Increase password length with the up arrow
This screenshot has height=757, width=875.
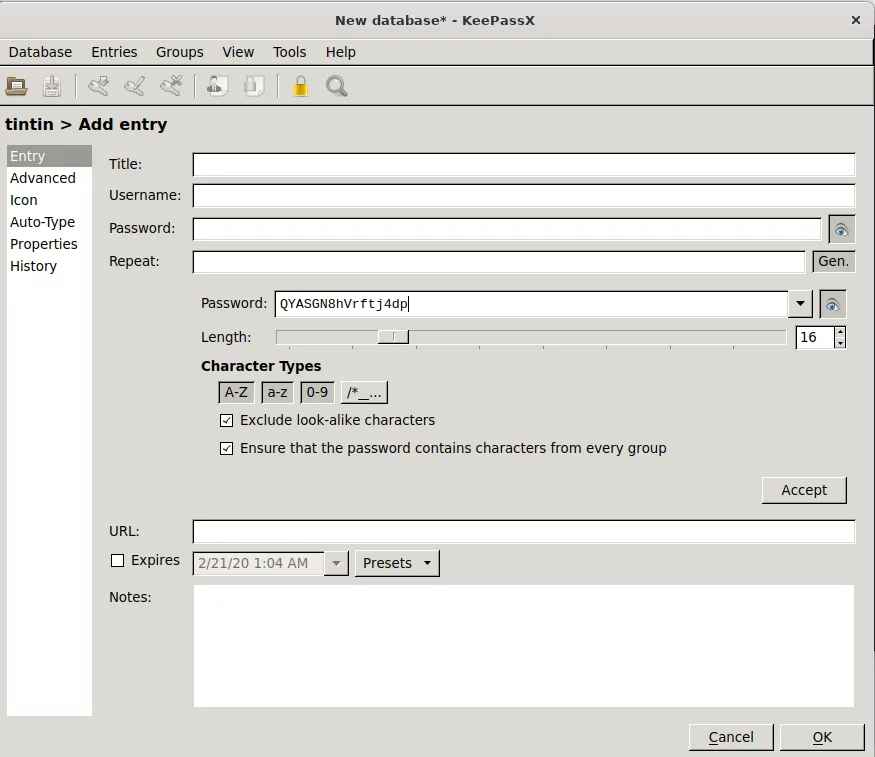(840, 332)
